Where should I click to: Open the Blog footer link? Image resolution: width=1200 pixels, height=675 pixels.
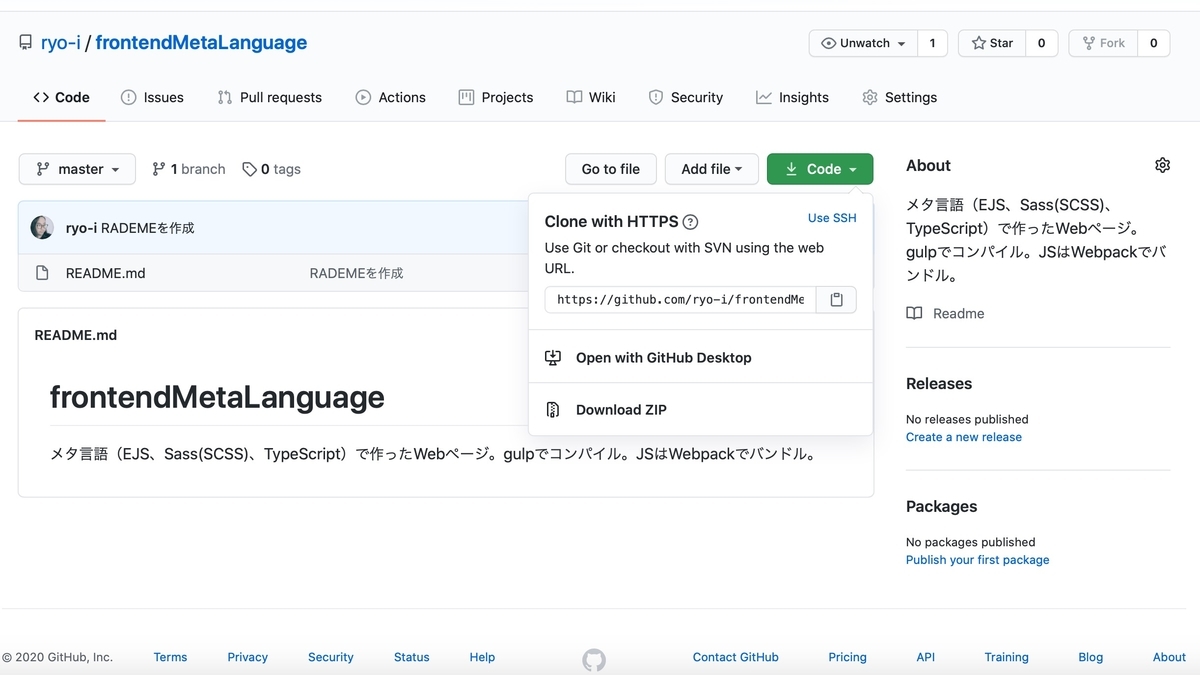(1090, 657)
